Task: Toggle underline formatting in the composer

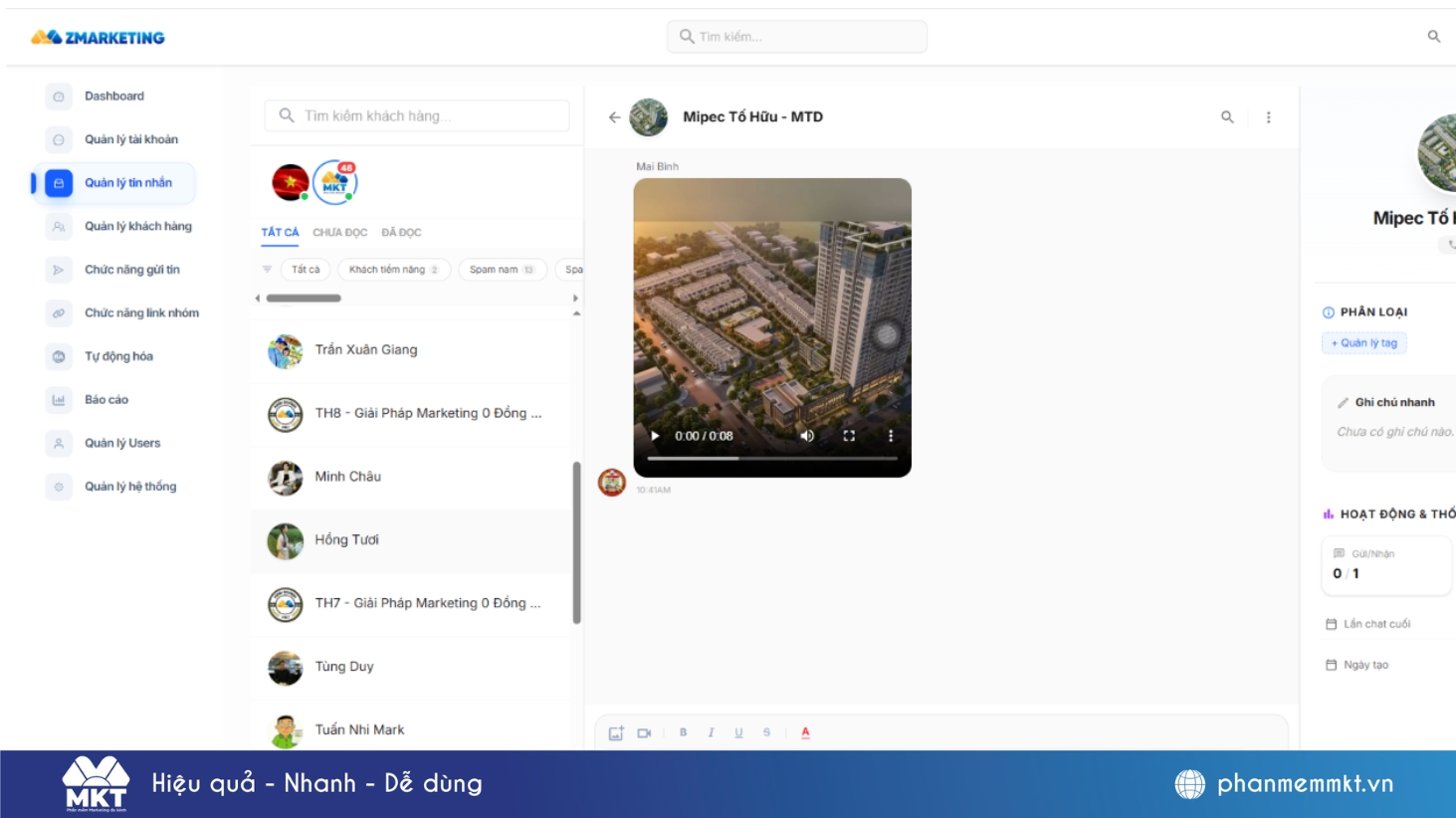Action: [736, 732]
